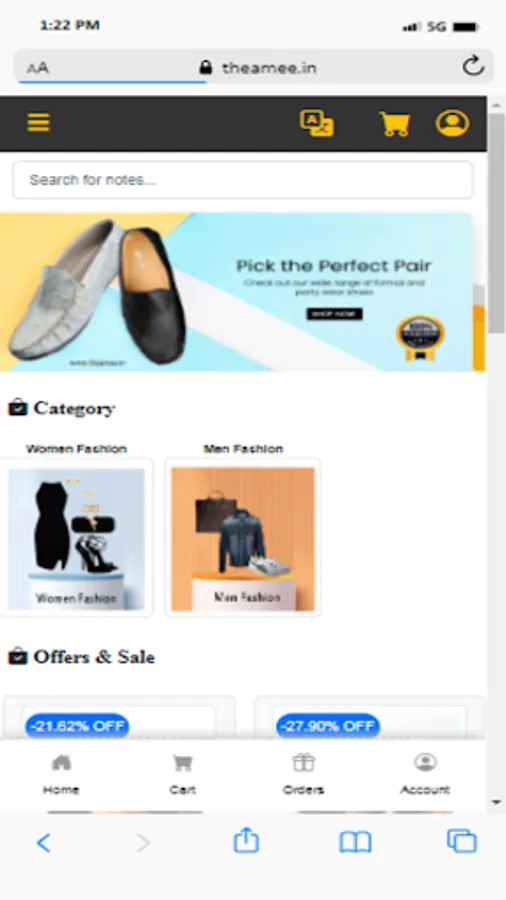Open the Men Fashion category thumbnail
This screenshot has width=506, height=900.
tap(243, 538)
